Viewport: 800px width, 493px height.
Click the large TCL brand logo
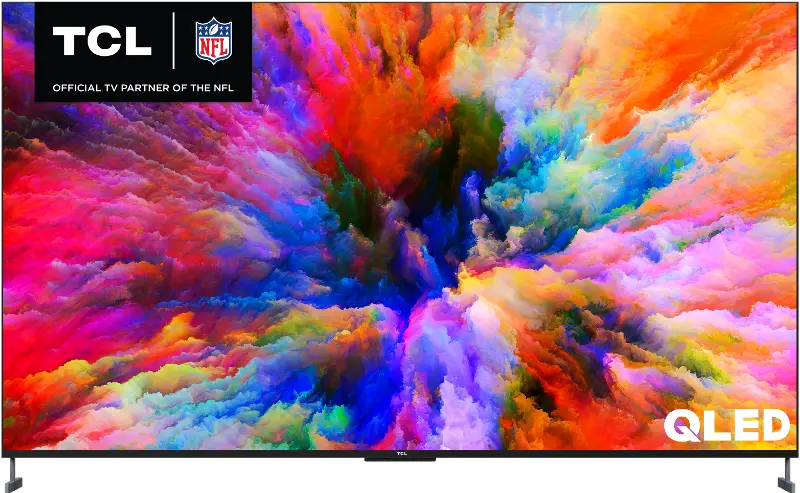point(102,41)
